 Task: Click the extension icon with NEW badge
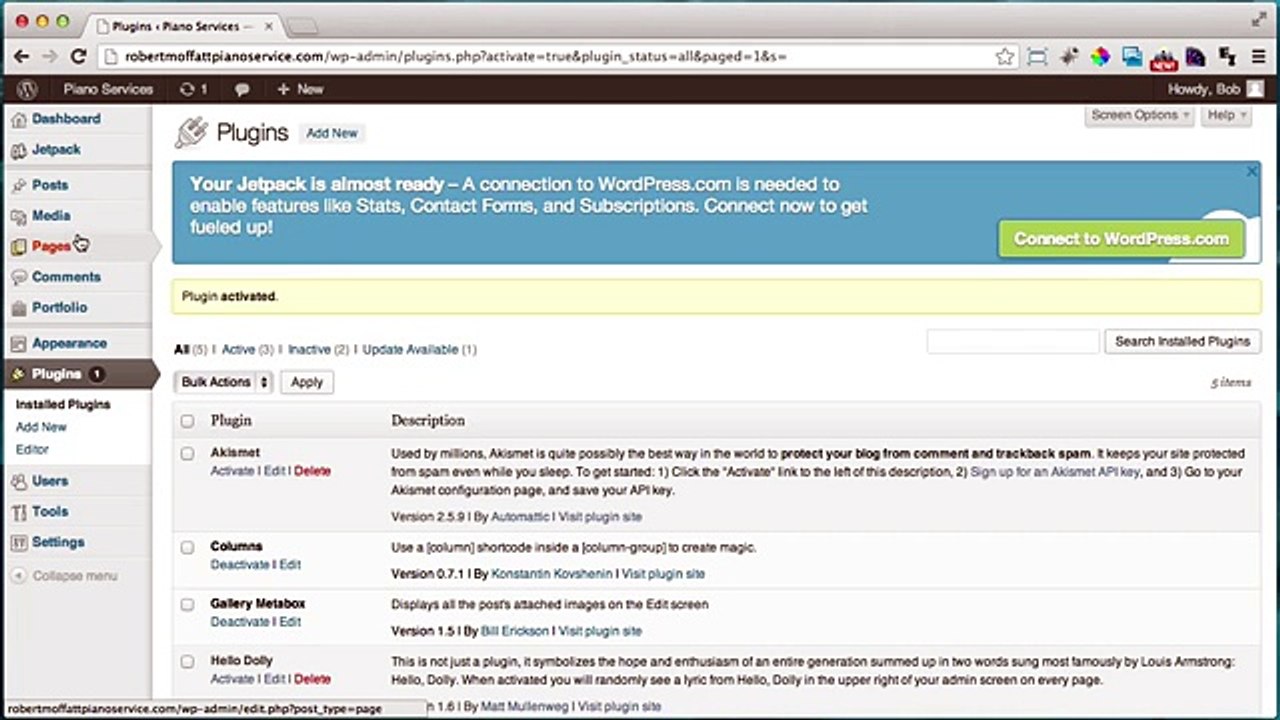click(1163, 59)
